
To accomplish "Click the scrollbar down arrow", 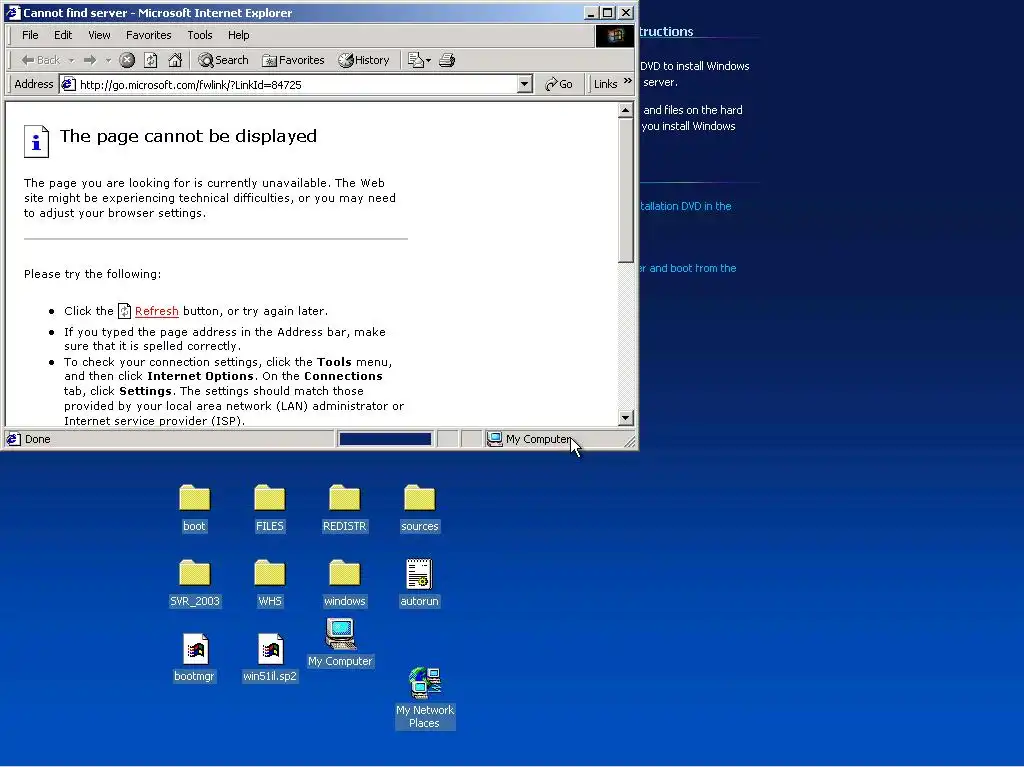I will [x=626, y=418].
